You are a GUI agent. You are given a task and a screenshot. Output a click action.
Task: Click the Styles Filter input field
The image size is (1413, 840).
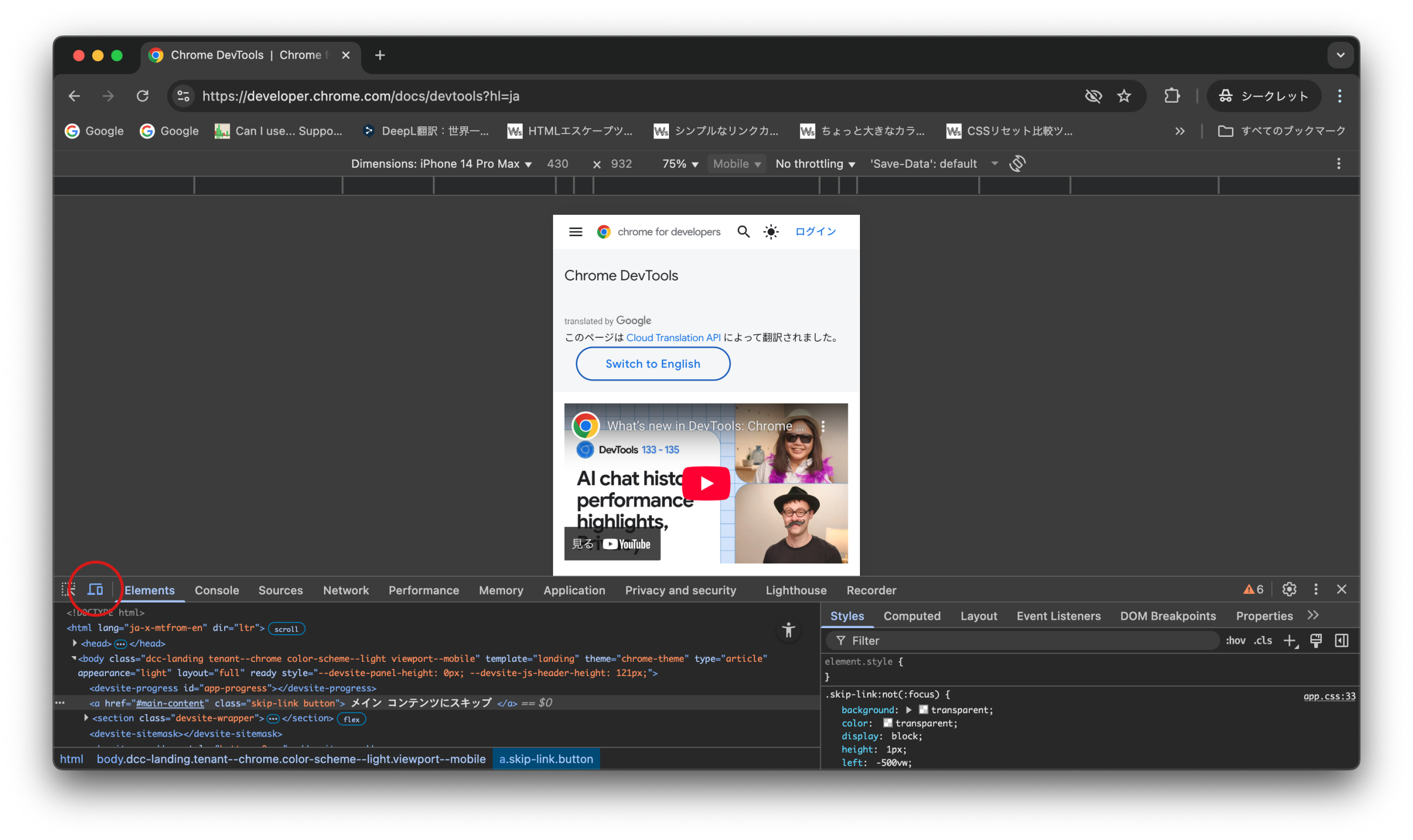coord(1022,640)
